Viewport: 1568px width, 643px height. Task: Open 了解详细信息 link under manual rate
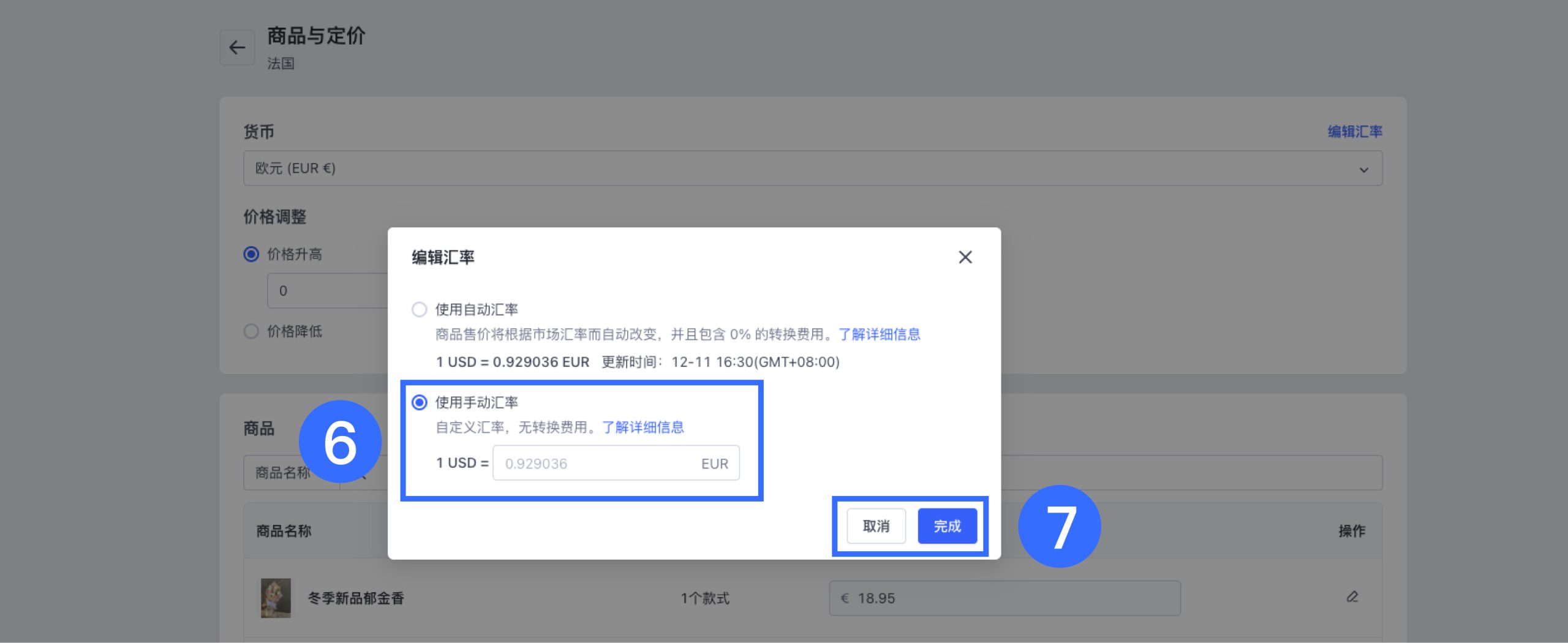coord(643,427)
